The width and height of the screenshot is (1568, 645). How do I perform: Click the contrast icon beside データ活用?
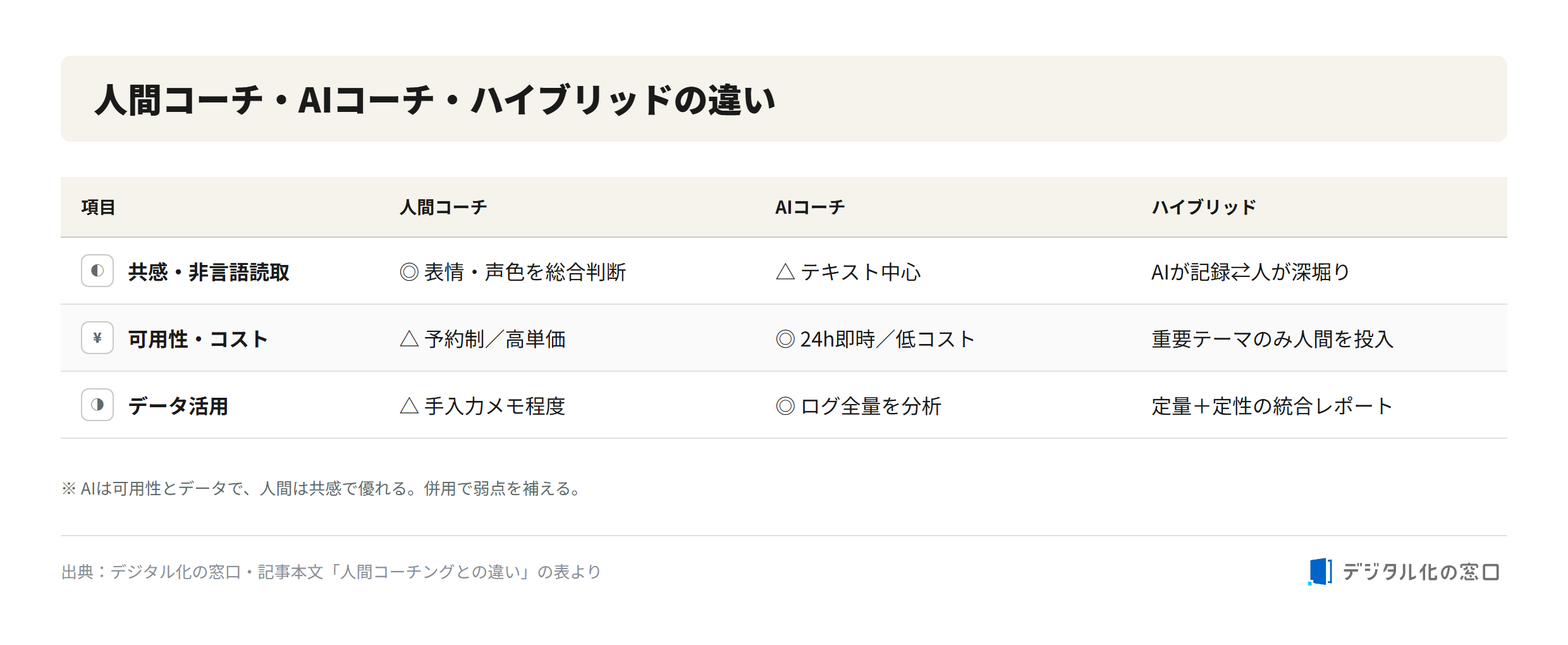[x=97, y=405]
